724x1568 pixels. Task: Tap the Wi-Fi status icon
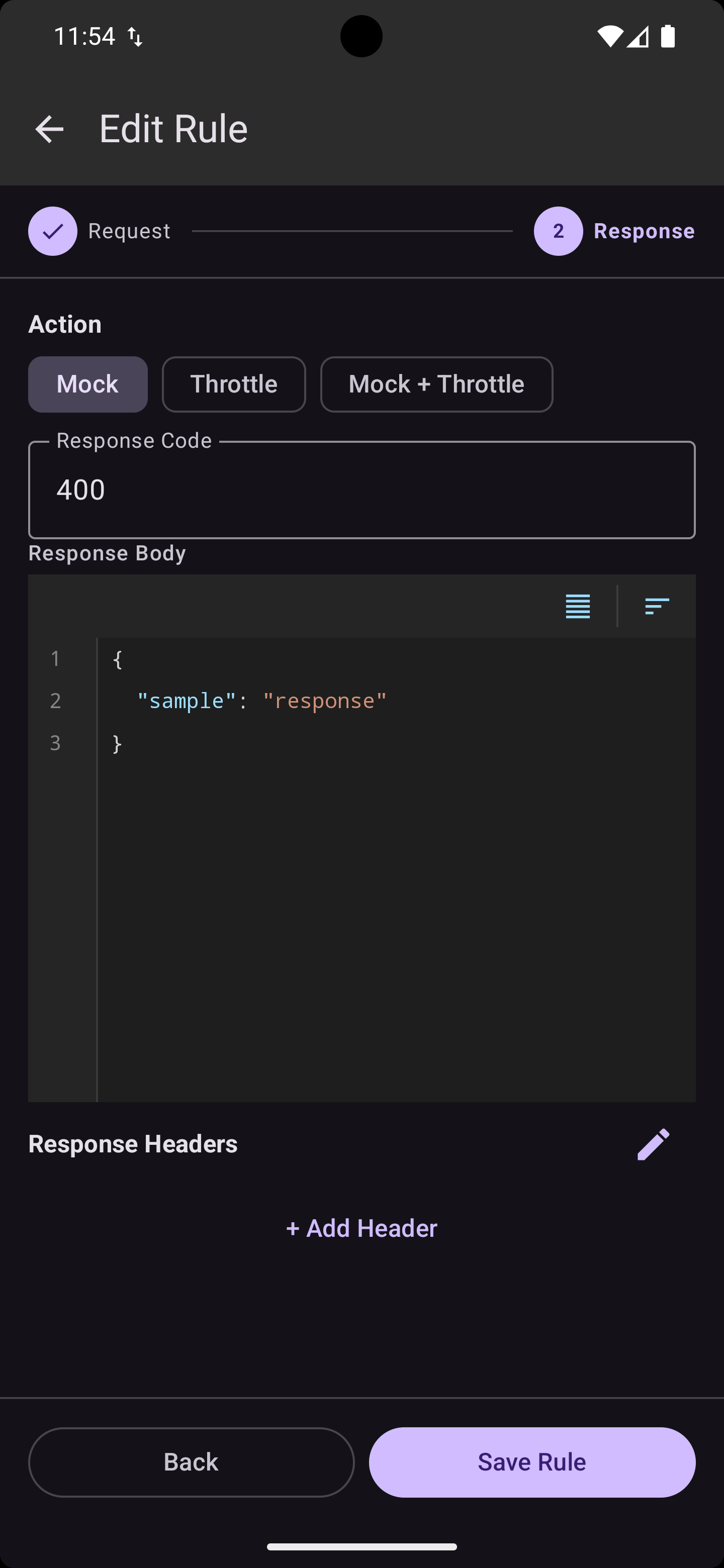coord(609,37)
